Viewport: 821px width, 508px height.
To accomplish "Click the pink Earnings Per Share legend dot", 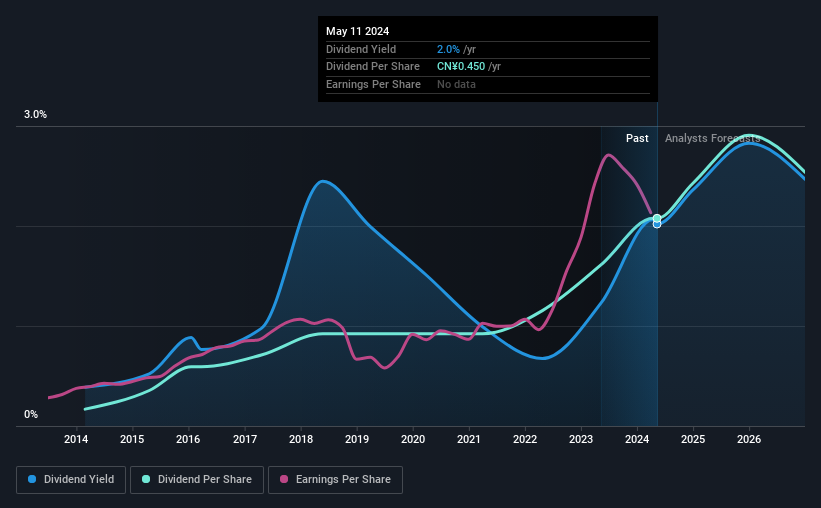I will (x=284, y=479).
